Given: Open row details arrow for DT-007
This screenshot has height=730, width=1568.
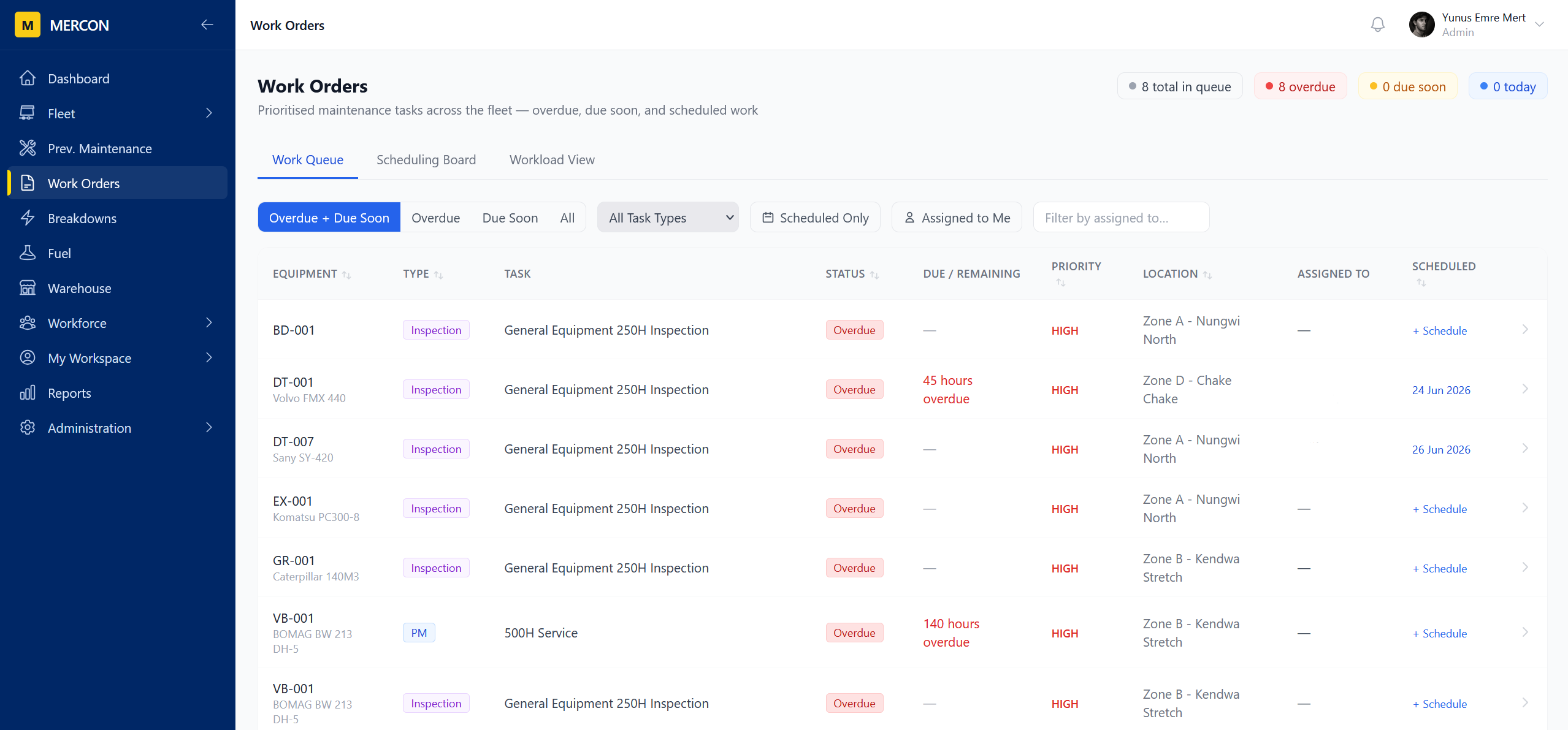Looking at the screenshot, I should click(1525, 449).
